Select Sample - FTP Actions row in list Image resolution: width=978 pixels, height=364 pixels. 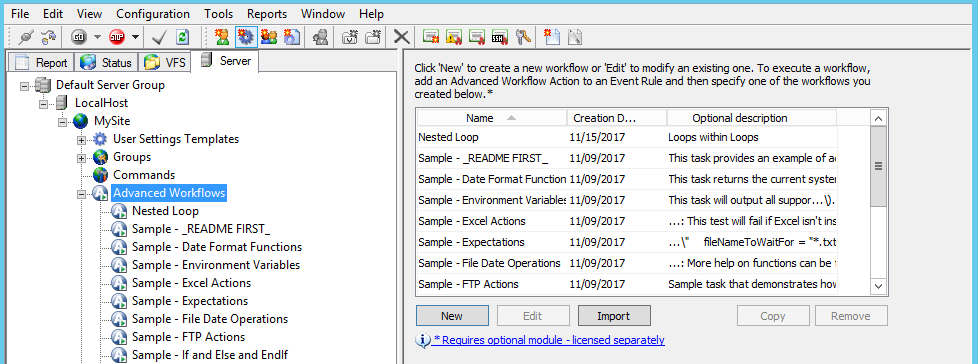tap(627, 284)
